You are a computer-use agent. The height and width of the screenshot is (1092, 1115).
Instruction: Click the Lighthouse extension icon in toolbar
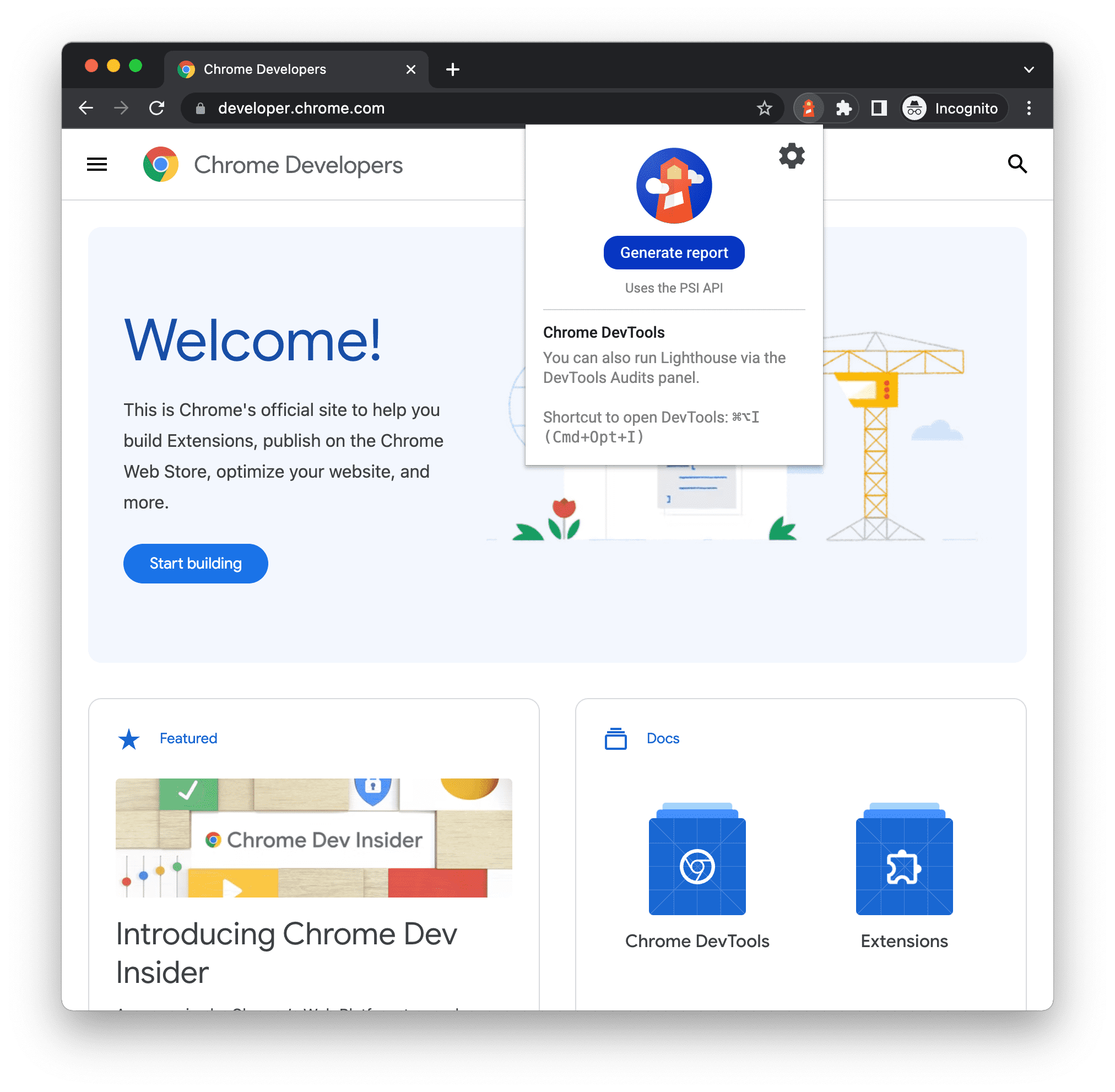tap(807, 108)
